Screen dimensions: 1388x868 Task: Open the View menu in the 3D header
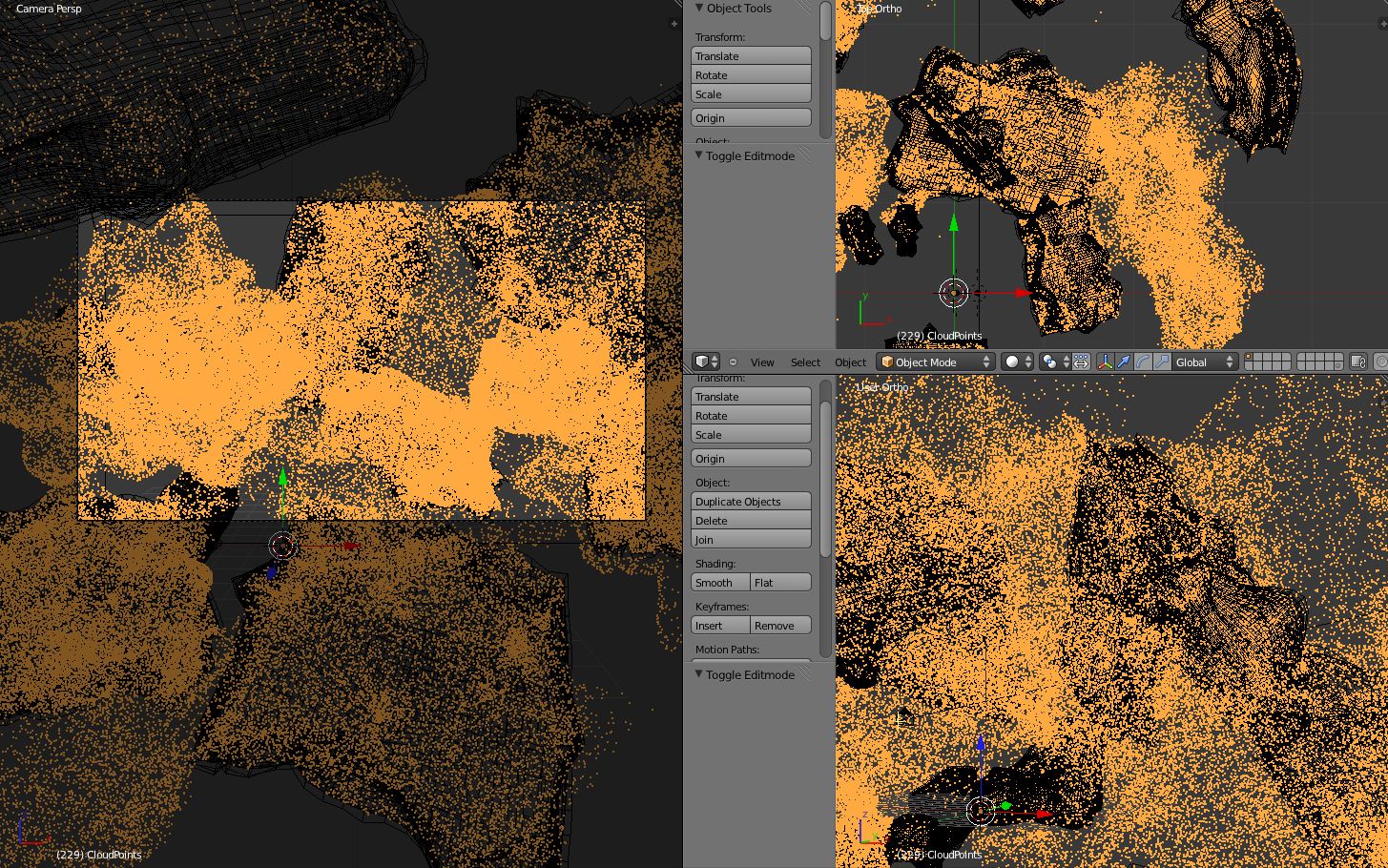(762, 362)
